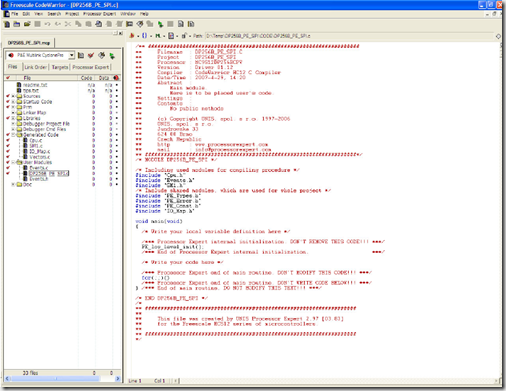Select the Events.c file in User Modules

coord(38,168)
